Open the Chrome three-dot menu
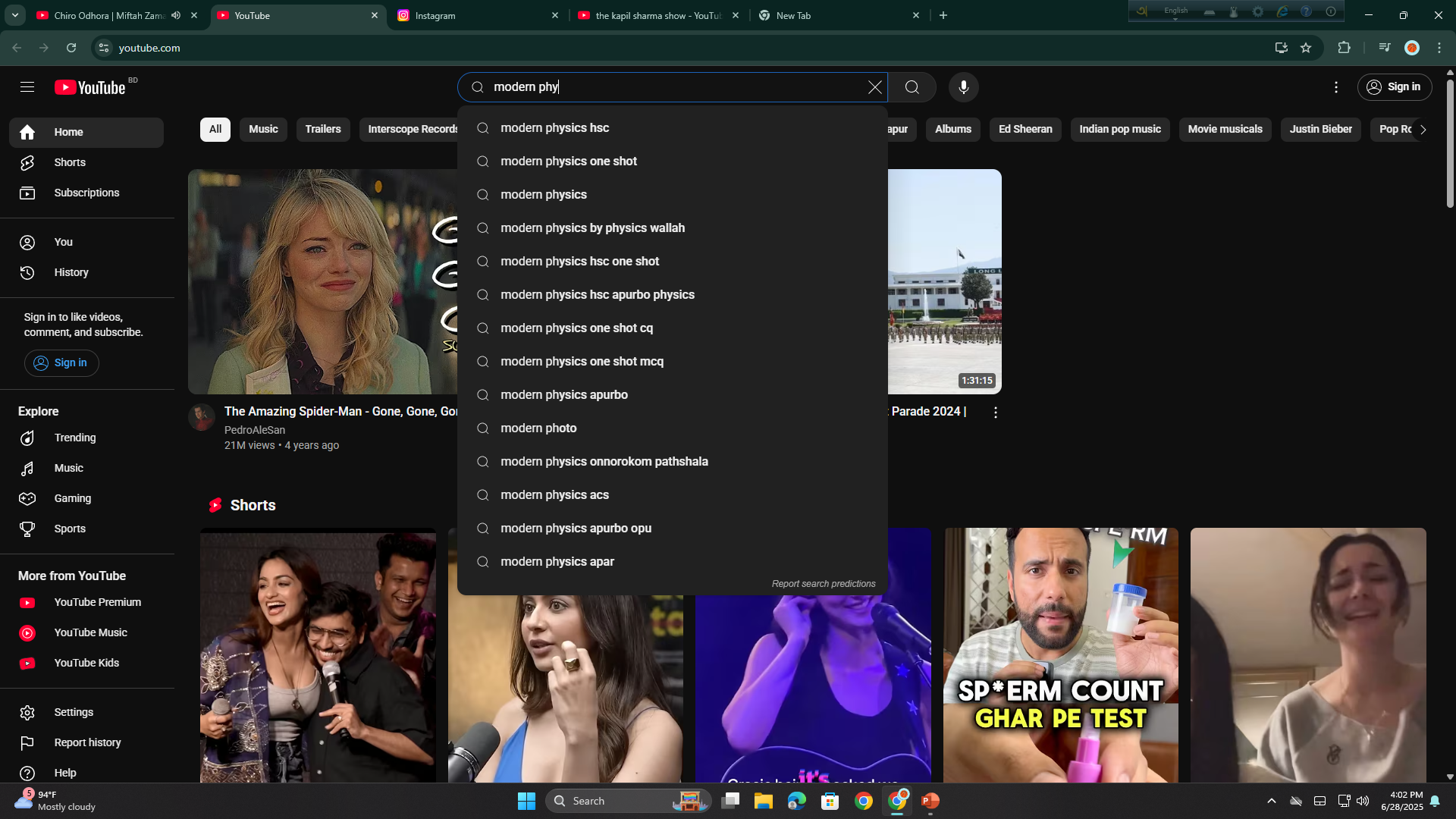This screenshot has height=819, width=1456. pyautogui.click(x=1439, y=48)
